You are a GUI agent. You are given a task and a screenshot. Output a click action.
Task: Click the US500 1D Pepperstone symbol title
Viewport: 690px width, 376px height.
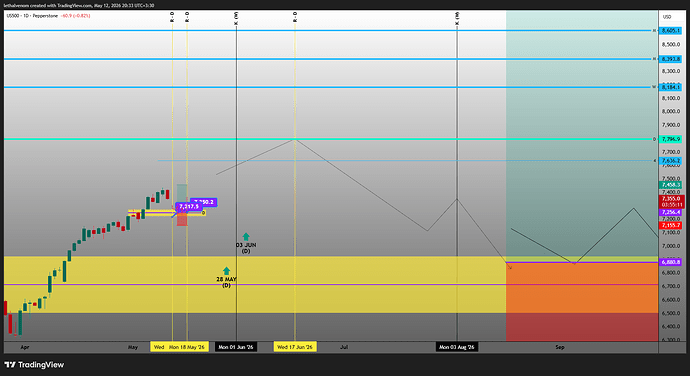33,16
